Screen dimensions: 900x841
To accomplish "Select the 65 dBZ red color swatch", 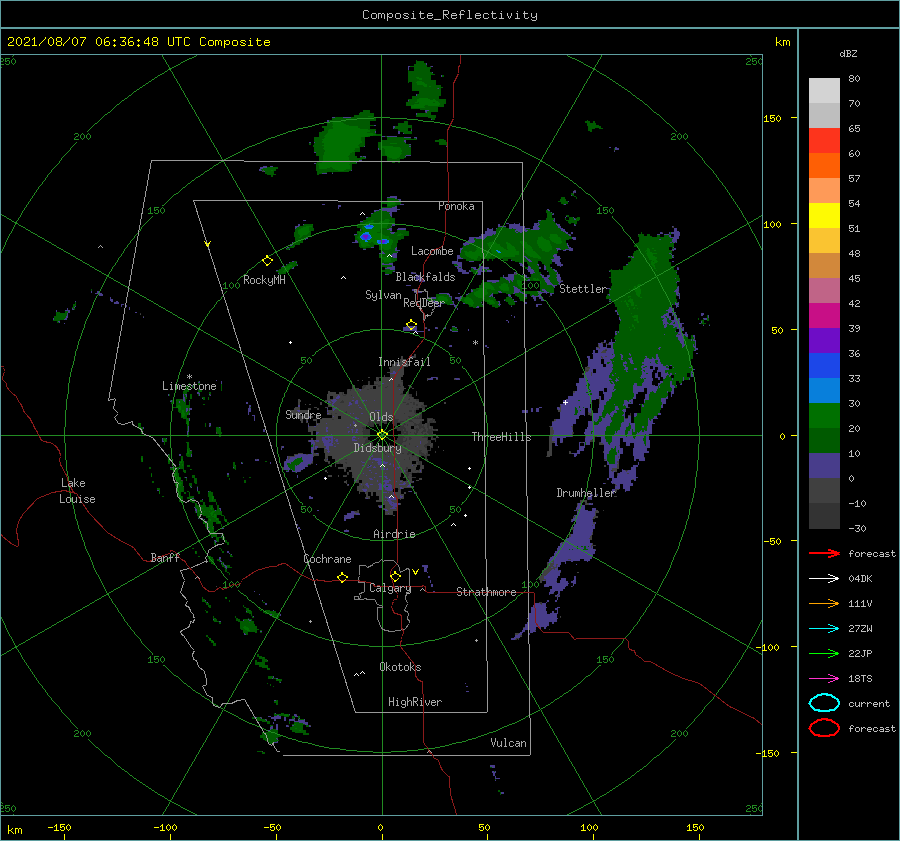I will click(x=824, y=140).
